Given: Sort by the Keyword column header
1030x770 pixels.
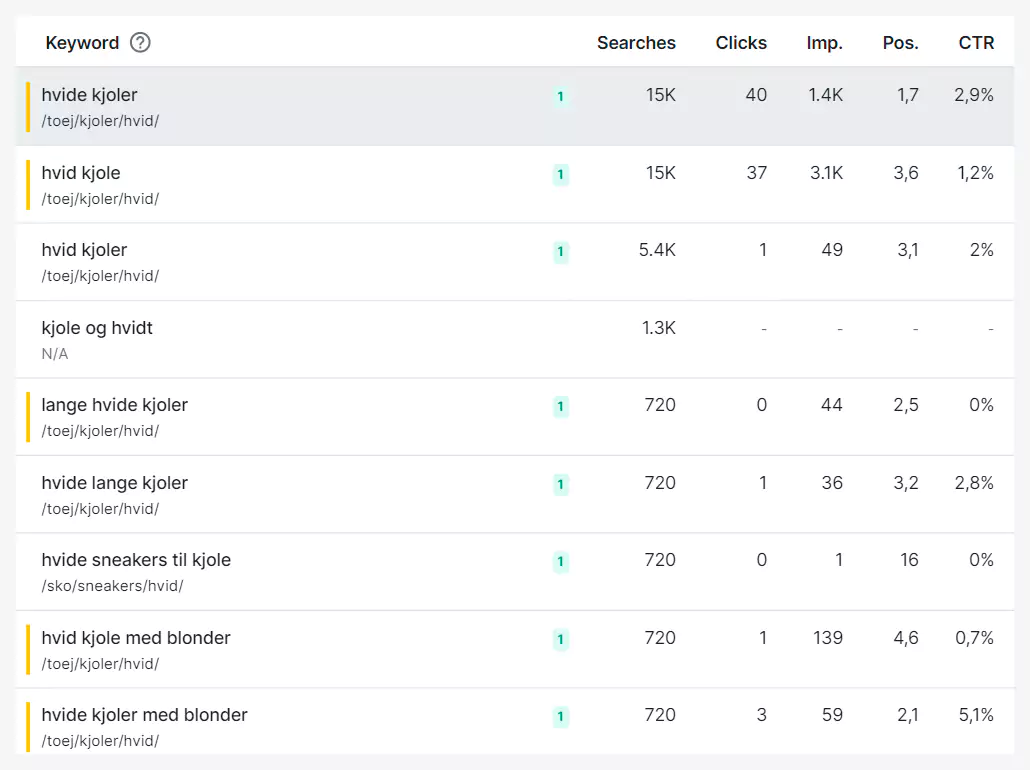Looking at the screenshot, I should click(x=82, y=43).
